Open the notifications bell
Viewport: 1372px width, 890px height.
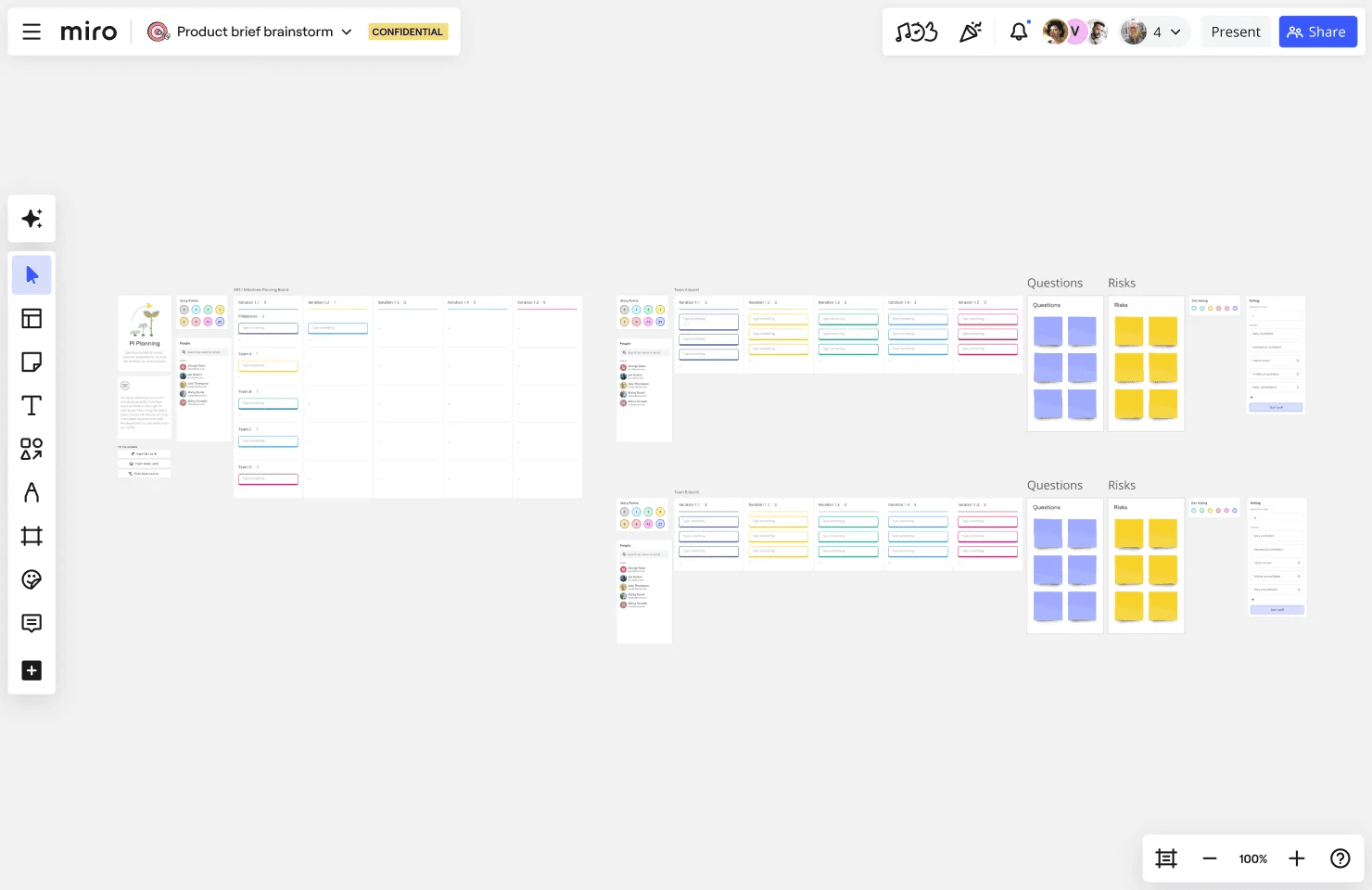(x=1019, y=32)
